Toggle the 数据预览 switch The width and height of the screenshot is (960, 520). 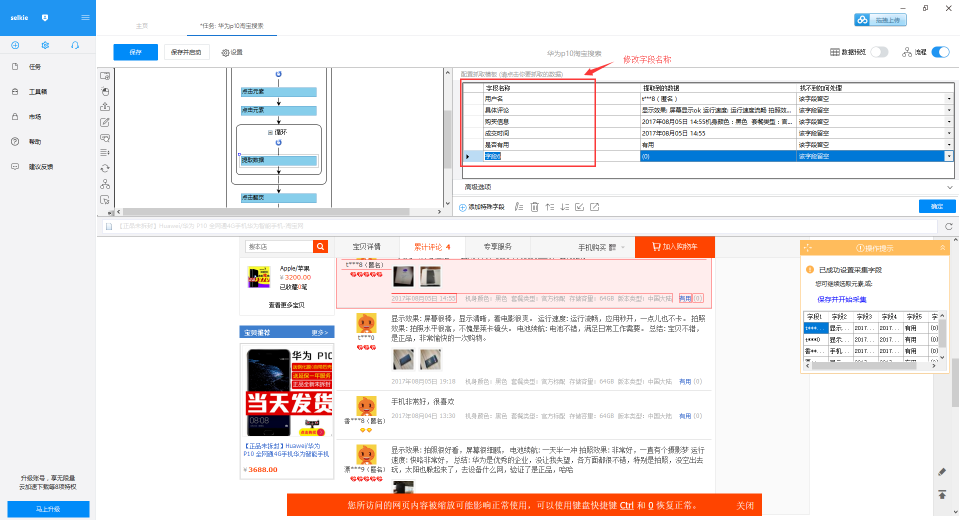(880, 52)
